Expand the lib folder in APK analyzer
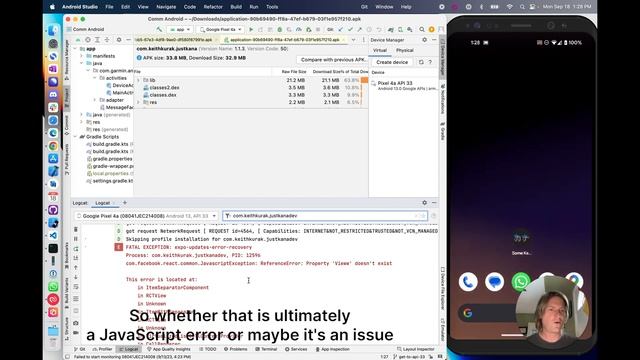640x360 pixels. coord(138,80)
